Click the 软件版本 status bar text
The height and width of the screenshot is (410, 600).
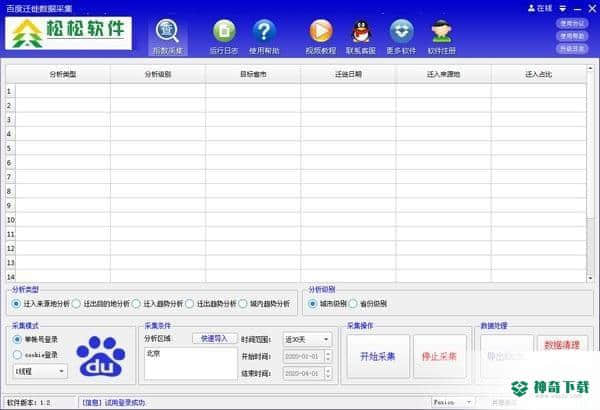[x=29, y=403]
